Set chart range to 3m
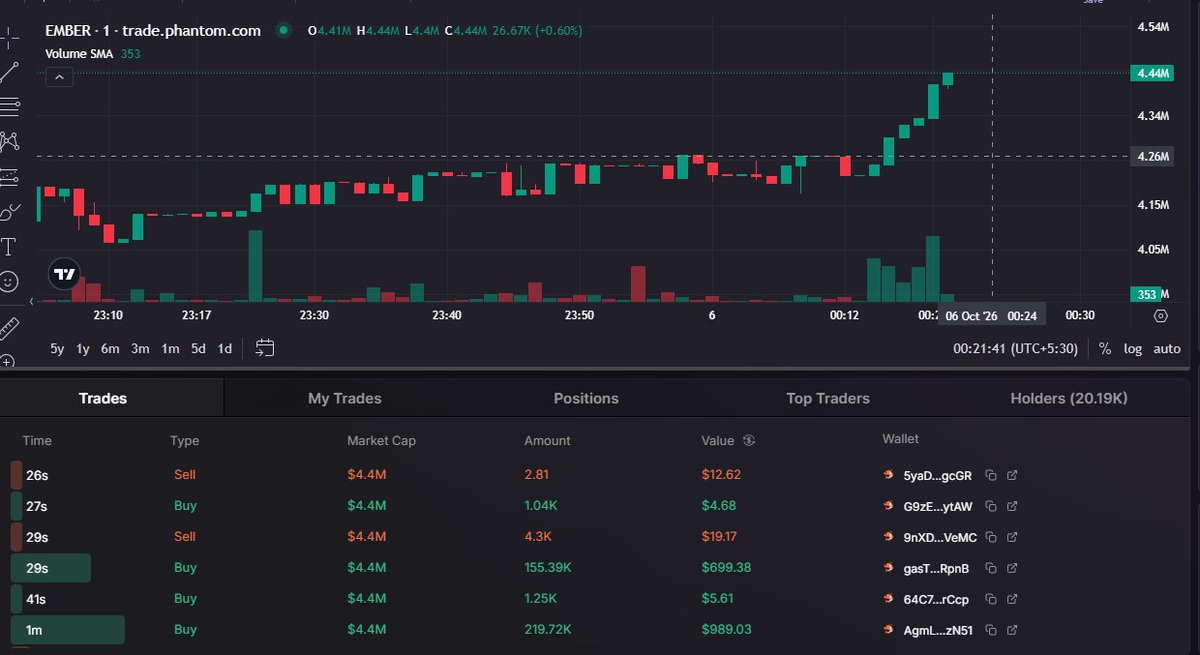 tap(140, 349)
